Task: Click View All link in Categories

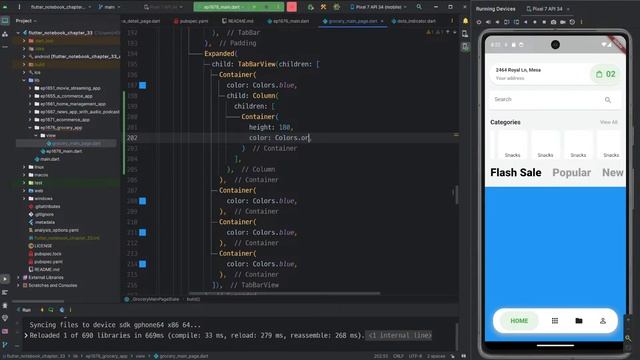Action: [x=608, y=122]
